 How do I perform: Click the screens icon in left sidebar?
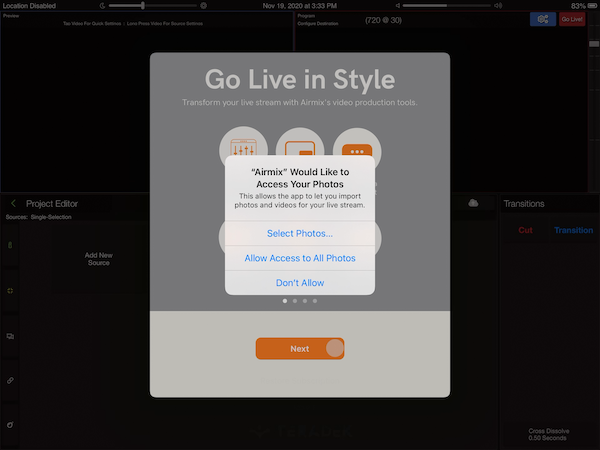coord(10,336)
